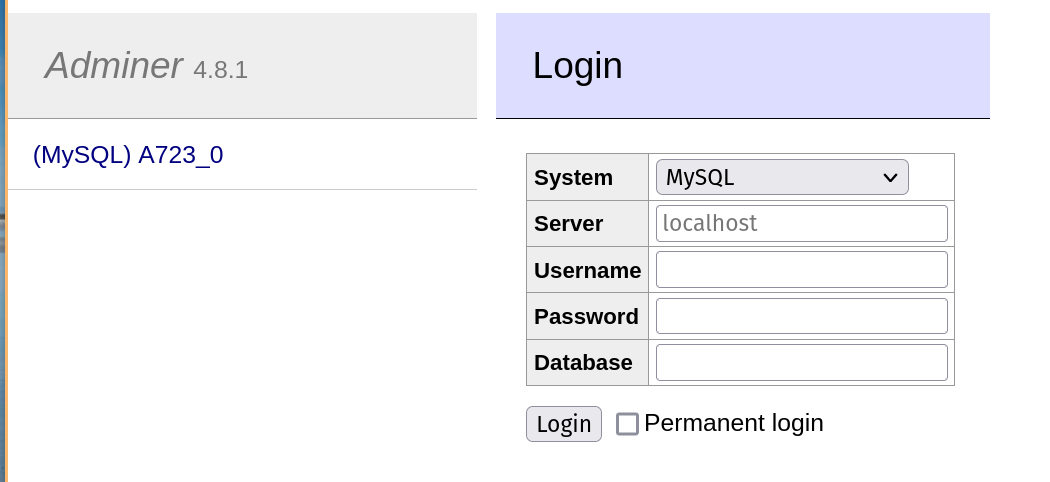This screenshot has width=1050, height=482.
Task: Click the Database row label
Action: [x=583, y=363]
